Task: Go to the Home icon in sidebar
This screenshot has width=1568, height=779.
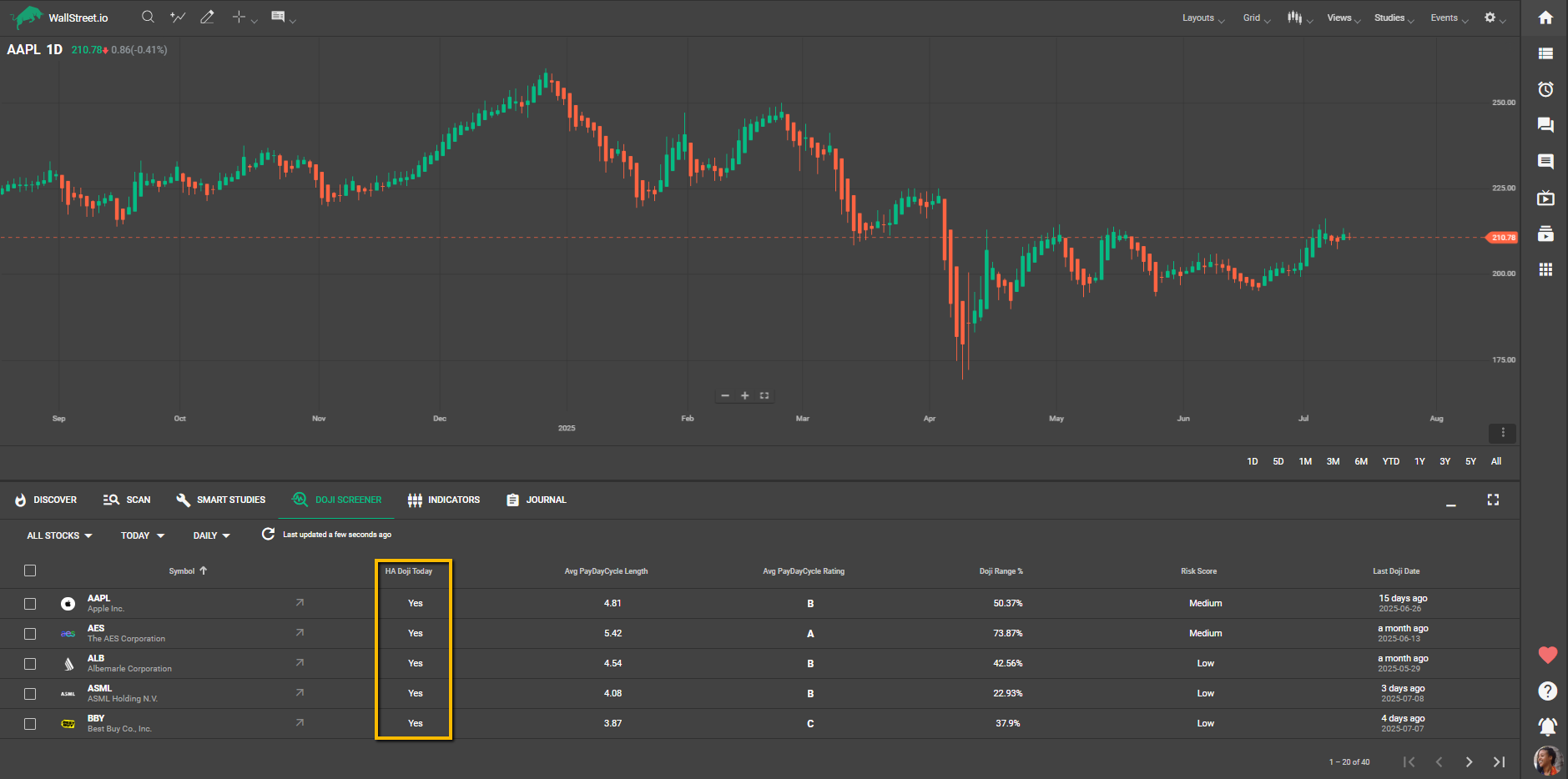Action: point(1545,18)
